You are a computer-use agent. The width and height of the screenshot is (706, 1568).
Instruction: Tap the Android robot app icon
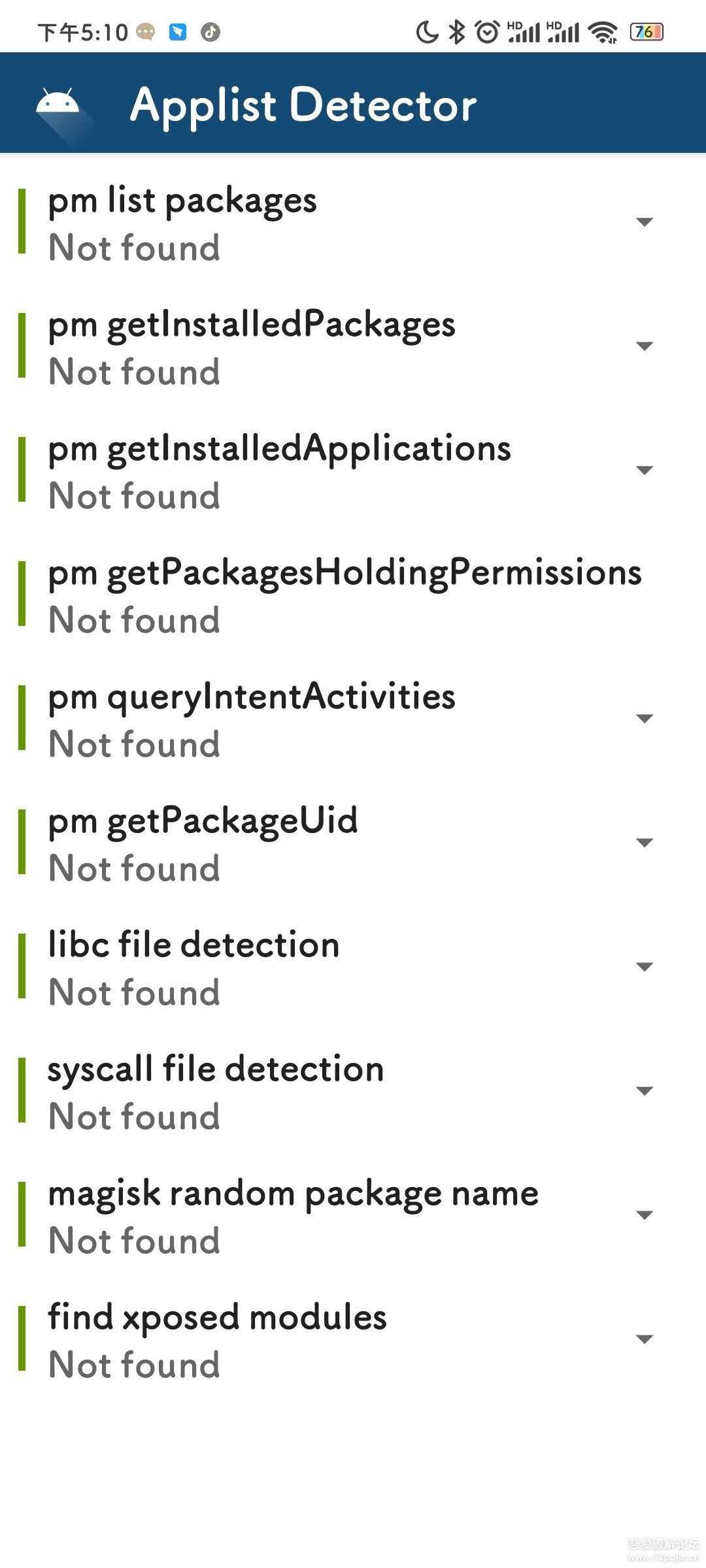[x=58, y=105]
